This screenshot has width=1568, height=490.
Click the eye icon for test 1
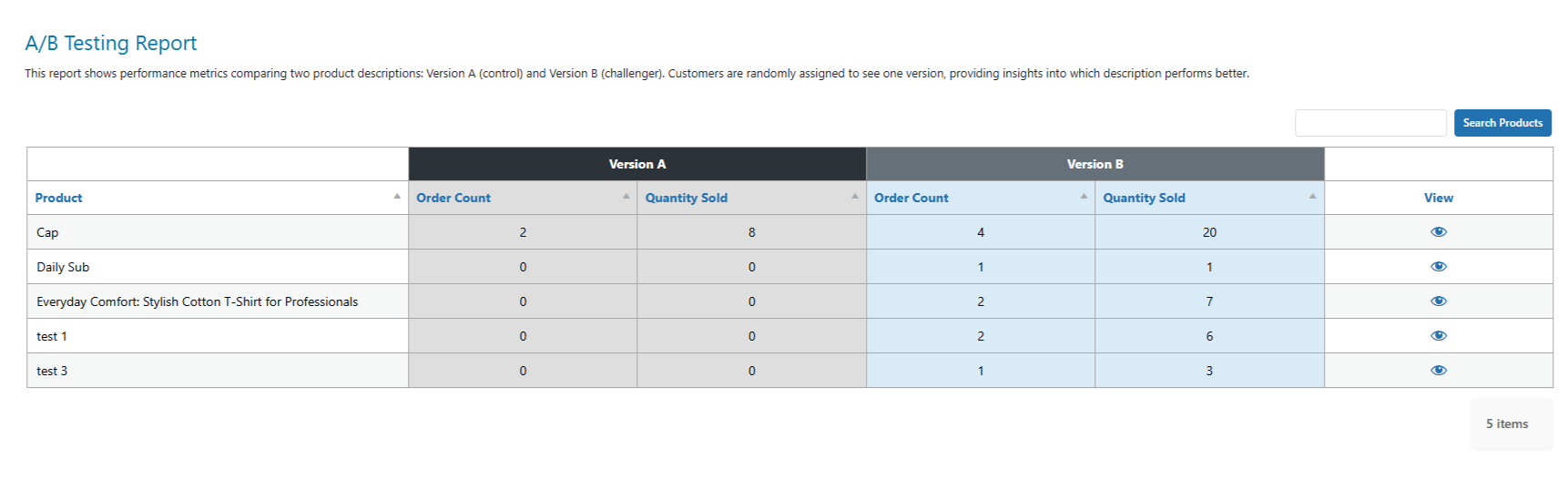coord(1438,335)
